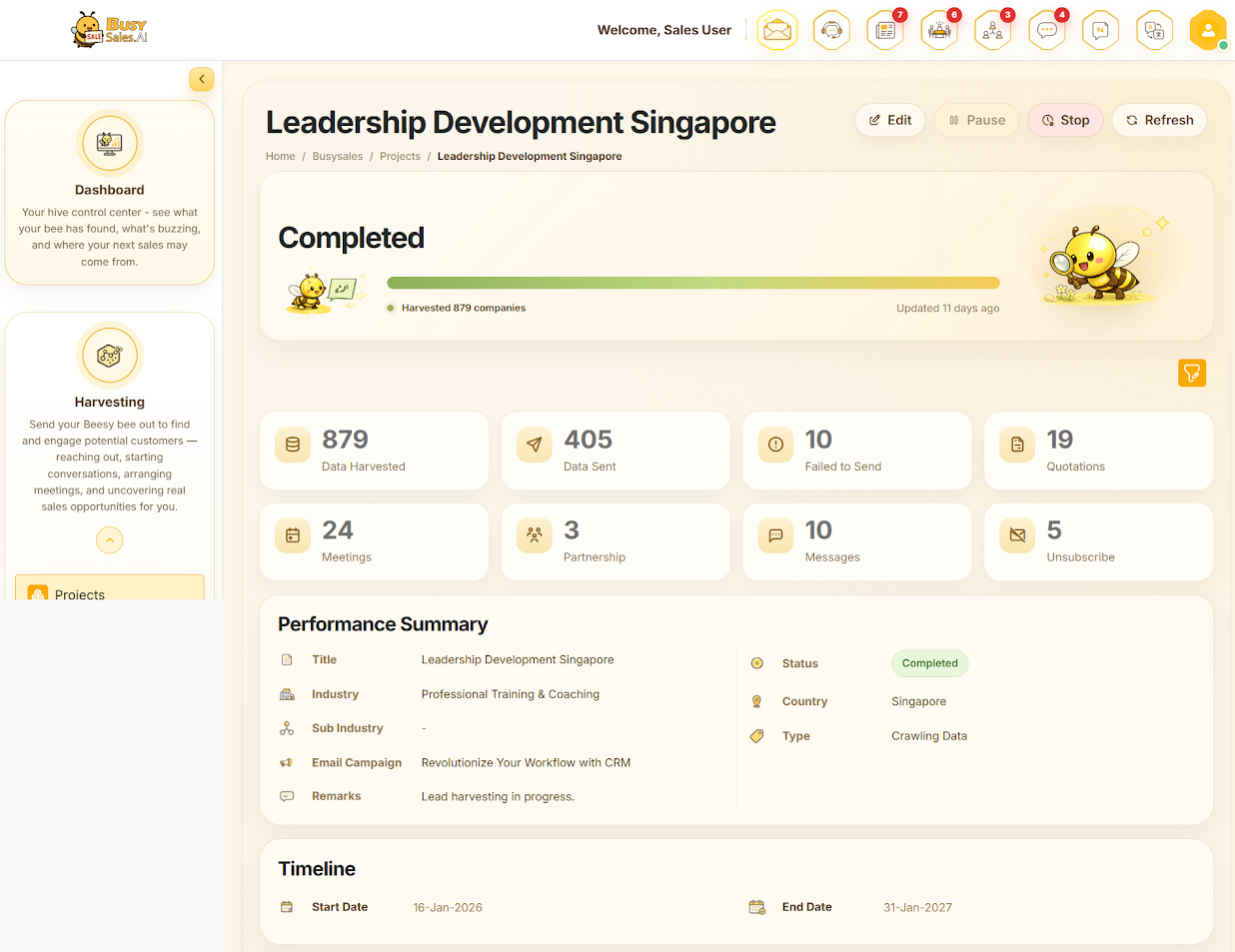
Task: Click the Edit button
Action: click(890, 120)
